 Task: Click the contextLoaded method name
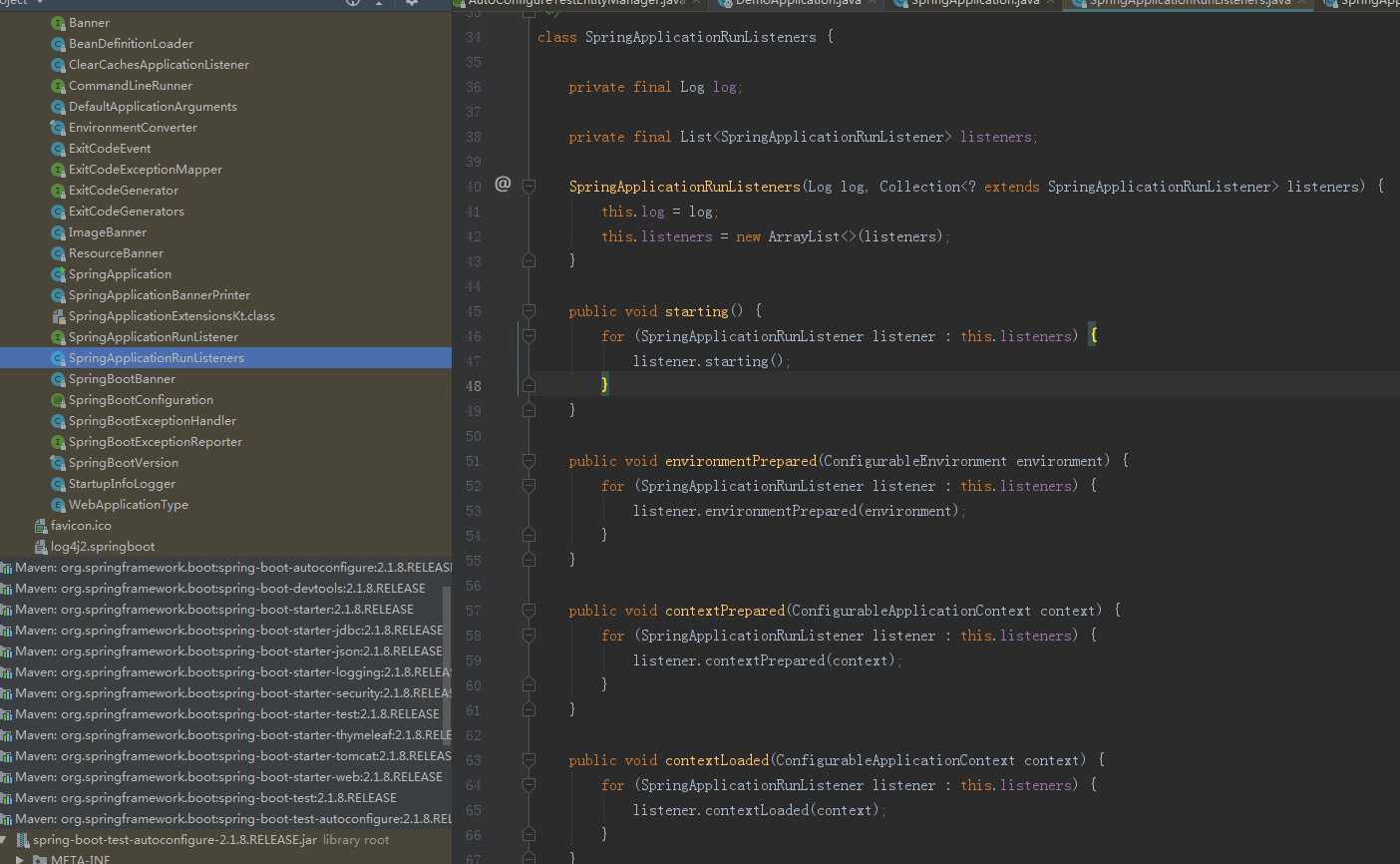pyautogui.click(x=717, y=760)
